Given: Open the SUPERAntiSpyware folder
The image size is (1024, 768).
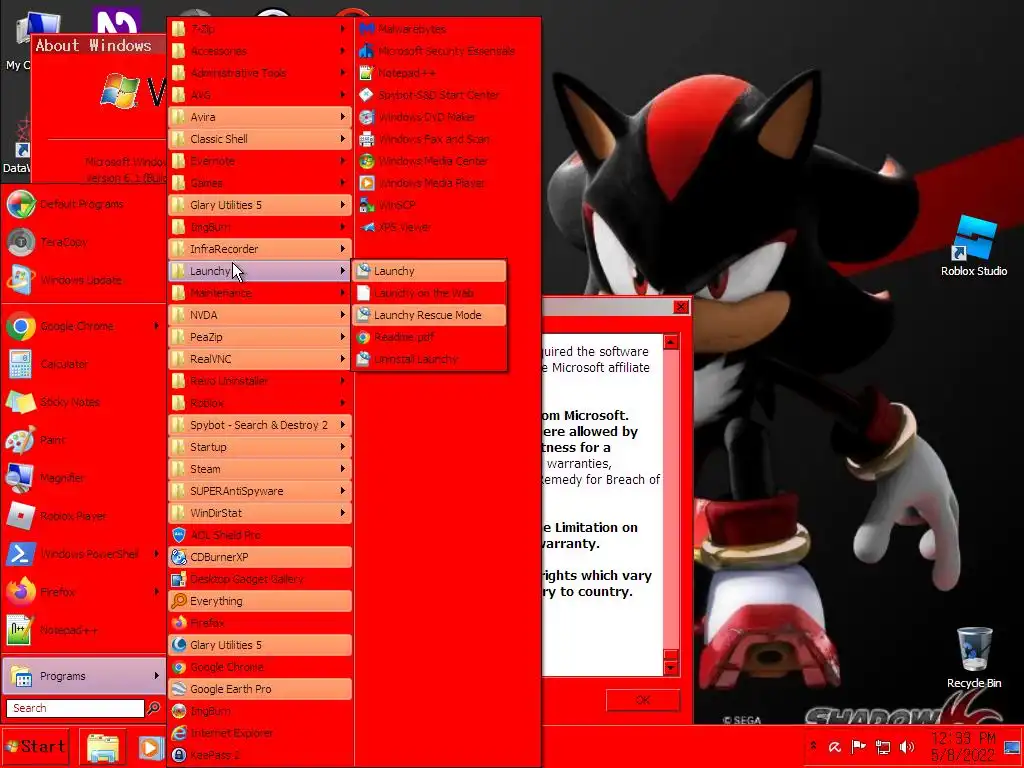Looking at the screenshot, I should tap(260, 491).
